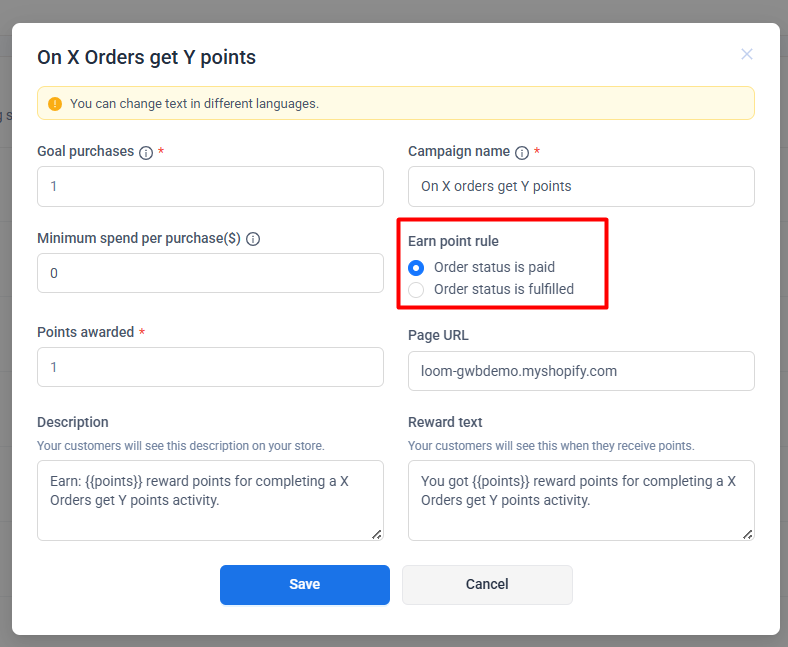Click the "Order status is fulfilled" label text
Image resolution: width=788 pixels, height=647 pixels.
(504, 290)
